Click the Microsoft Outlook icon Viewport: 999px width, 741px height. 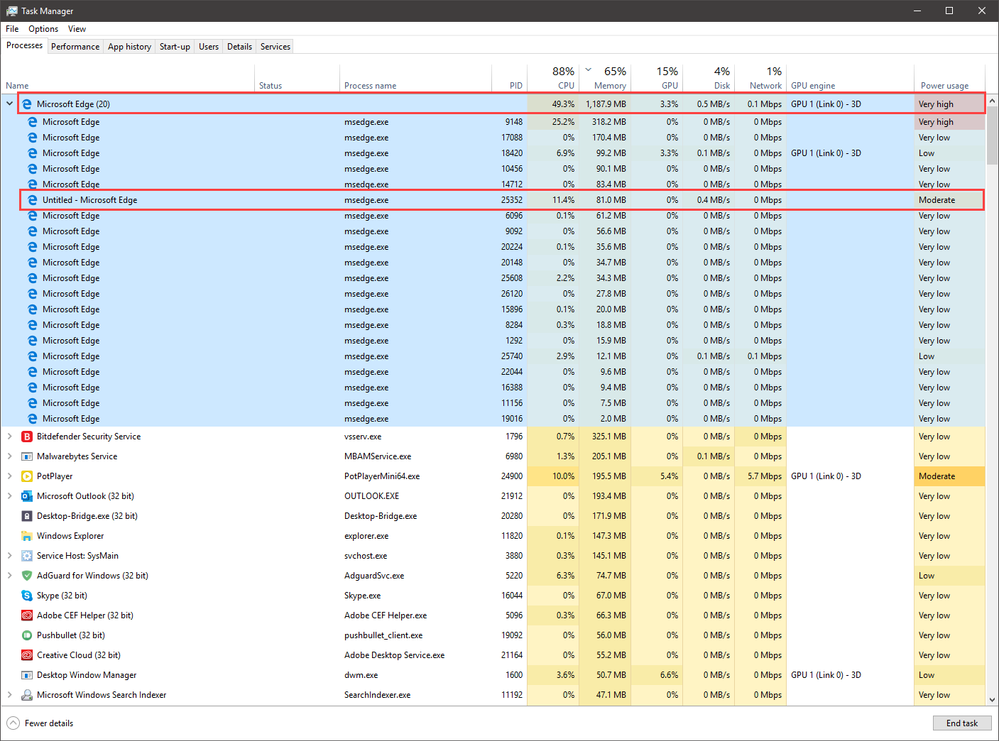(x=27, y=496)
